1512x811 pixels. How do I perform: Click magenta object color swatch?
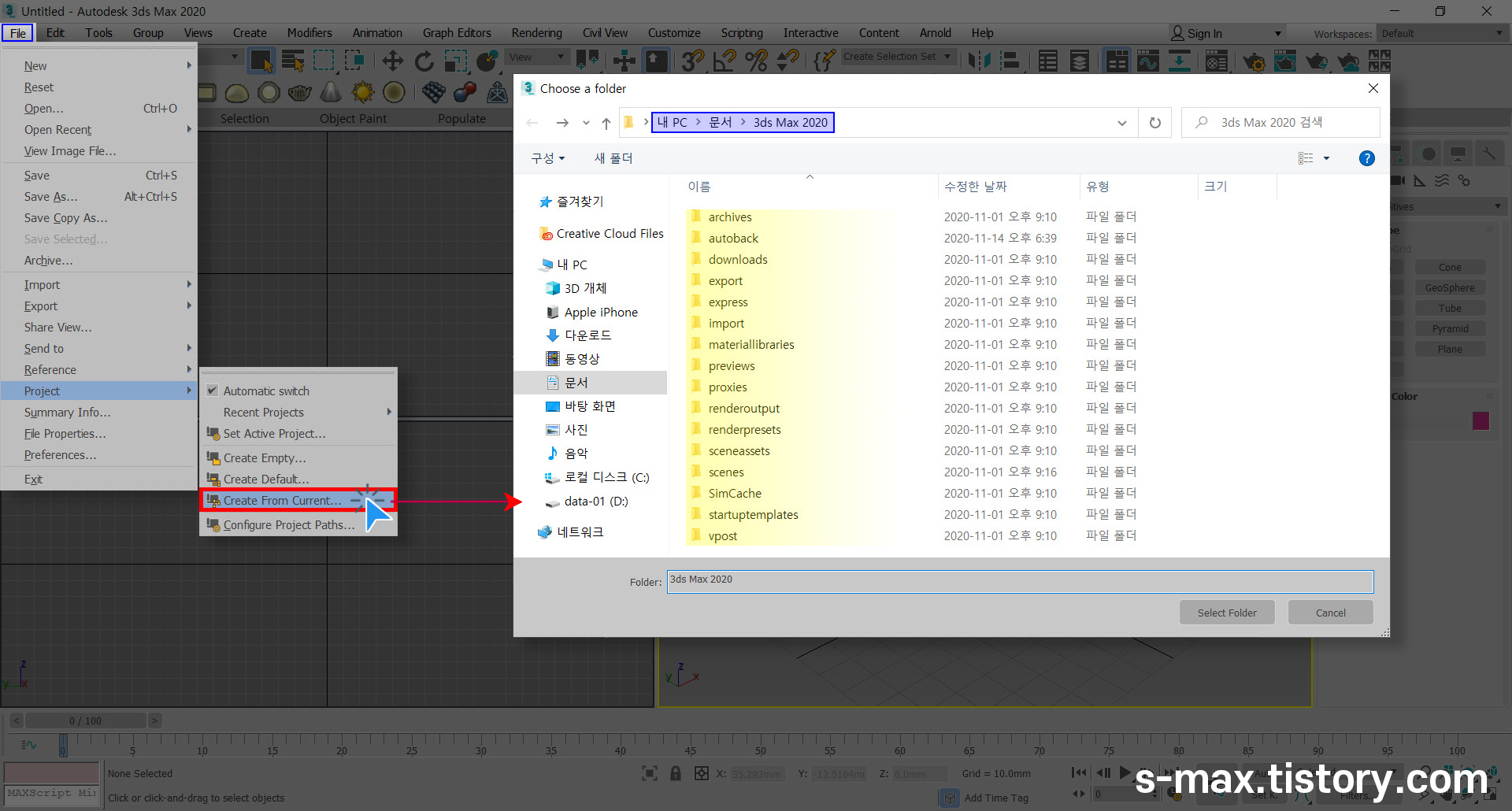pyautogui.click(x=1480, y=420)
